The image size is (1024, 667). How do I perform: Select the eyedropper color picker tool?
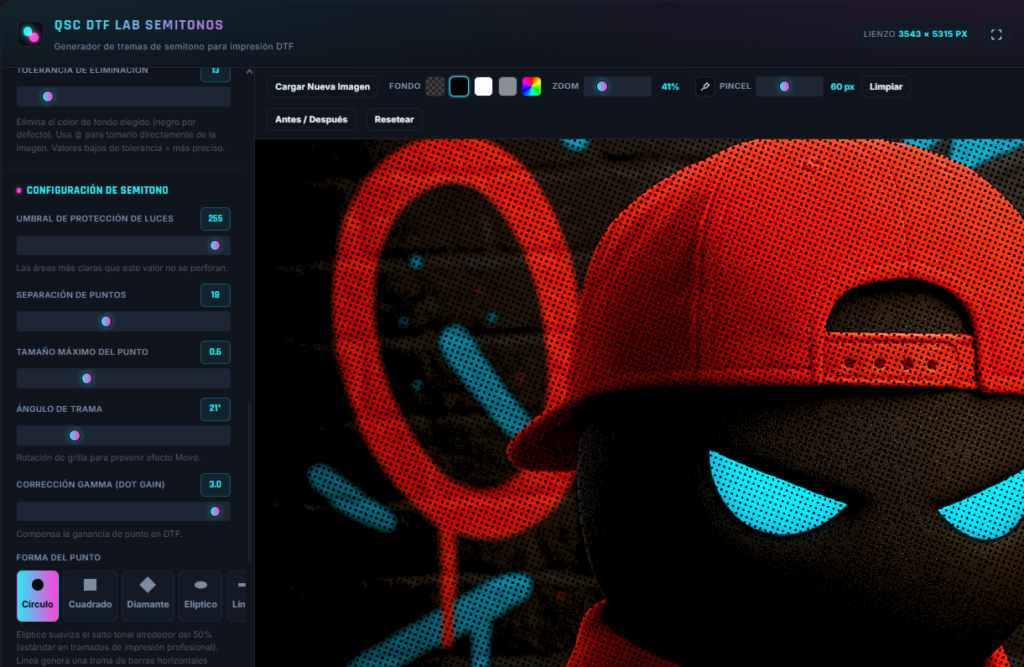coord(705,86)
